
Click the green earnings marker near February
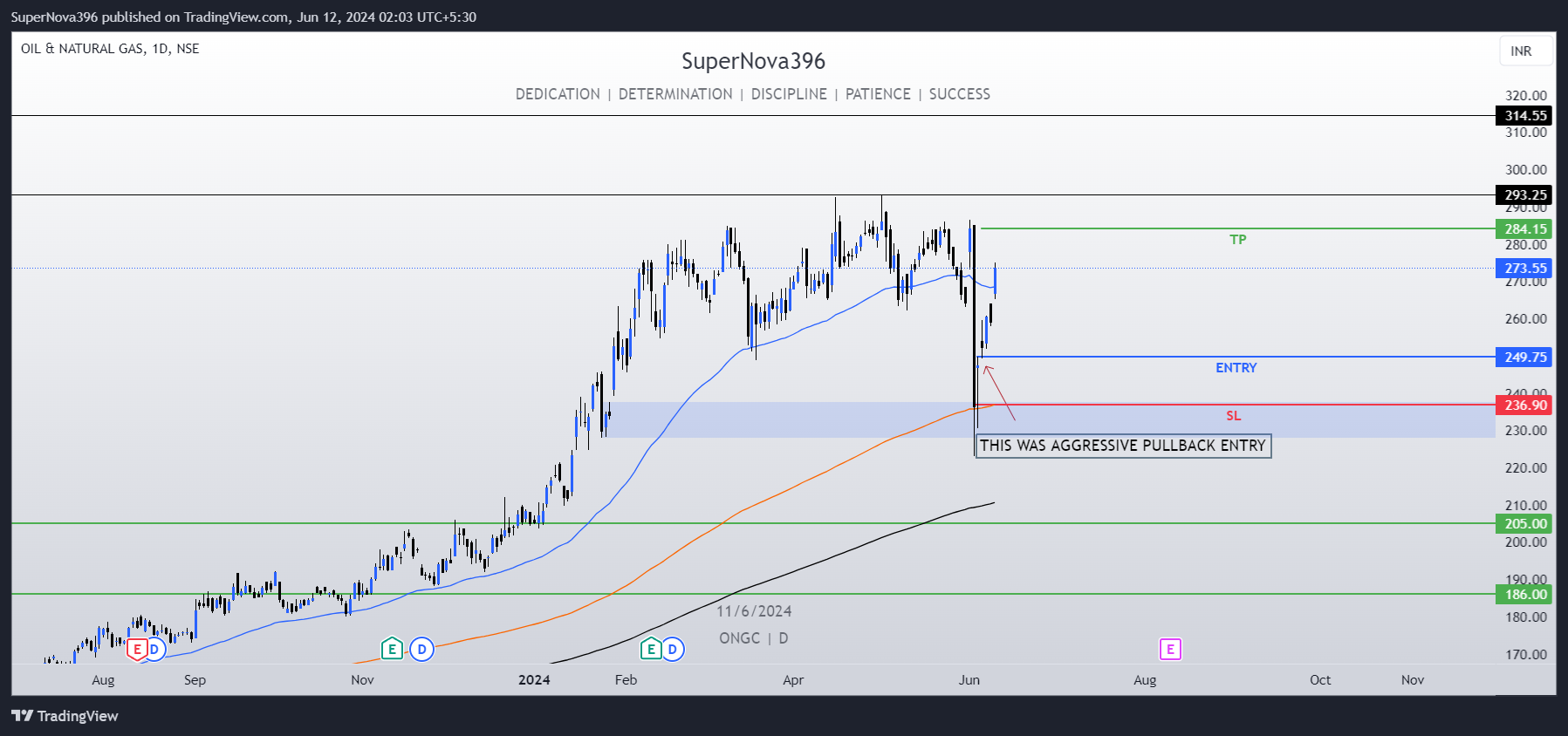point(651,649)
